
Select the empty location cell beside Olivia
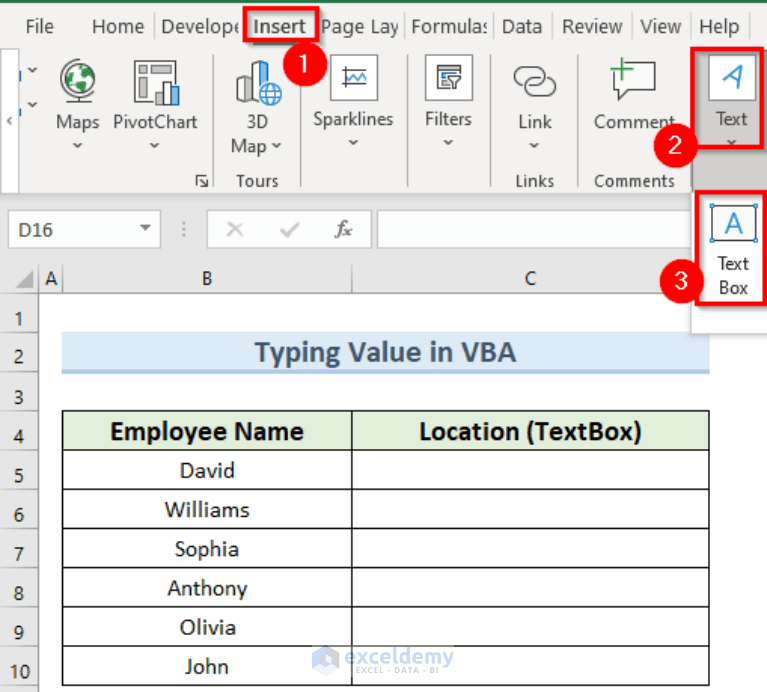530,627
